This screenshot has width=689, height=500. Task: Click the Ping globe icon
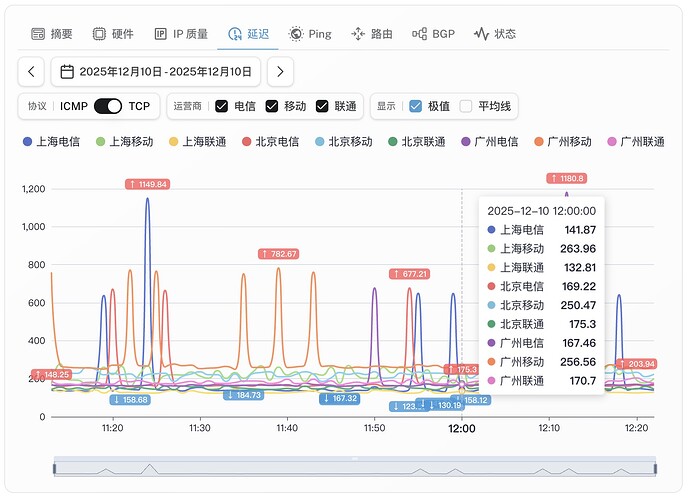pyautogui.click(x=296, y=34)
